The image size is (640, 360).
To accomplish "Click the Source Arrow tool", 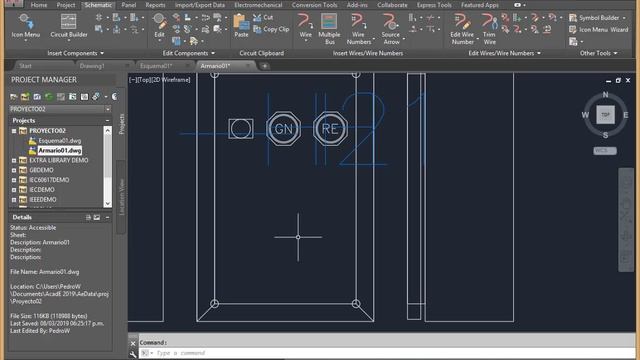I will [391, 29].
